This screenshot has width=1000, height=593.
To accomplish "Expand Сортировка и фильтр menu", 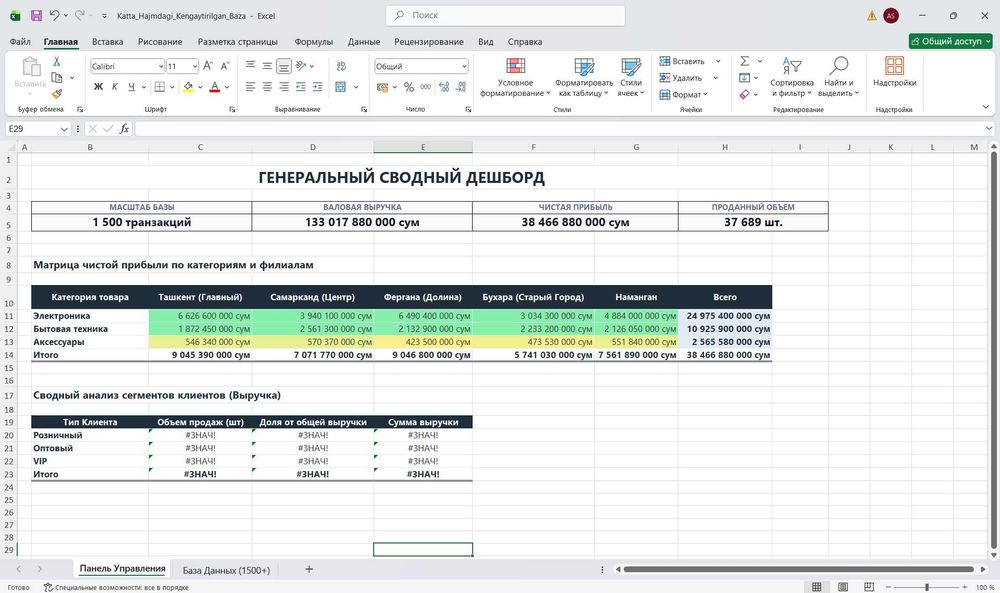I will pos(791,77).
